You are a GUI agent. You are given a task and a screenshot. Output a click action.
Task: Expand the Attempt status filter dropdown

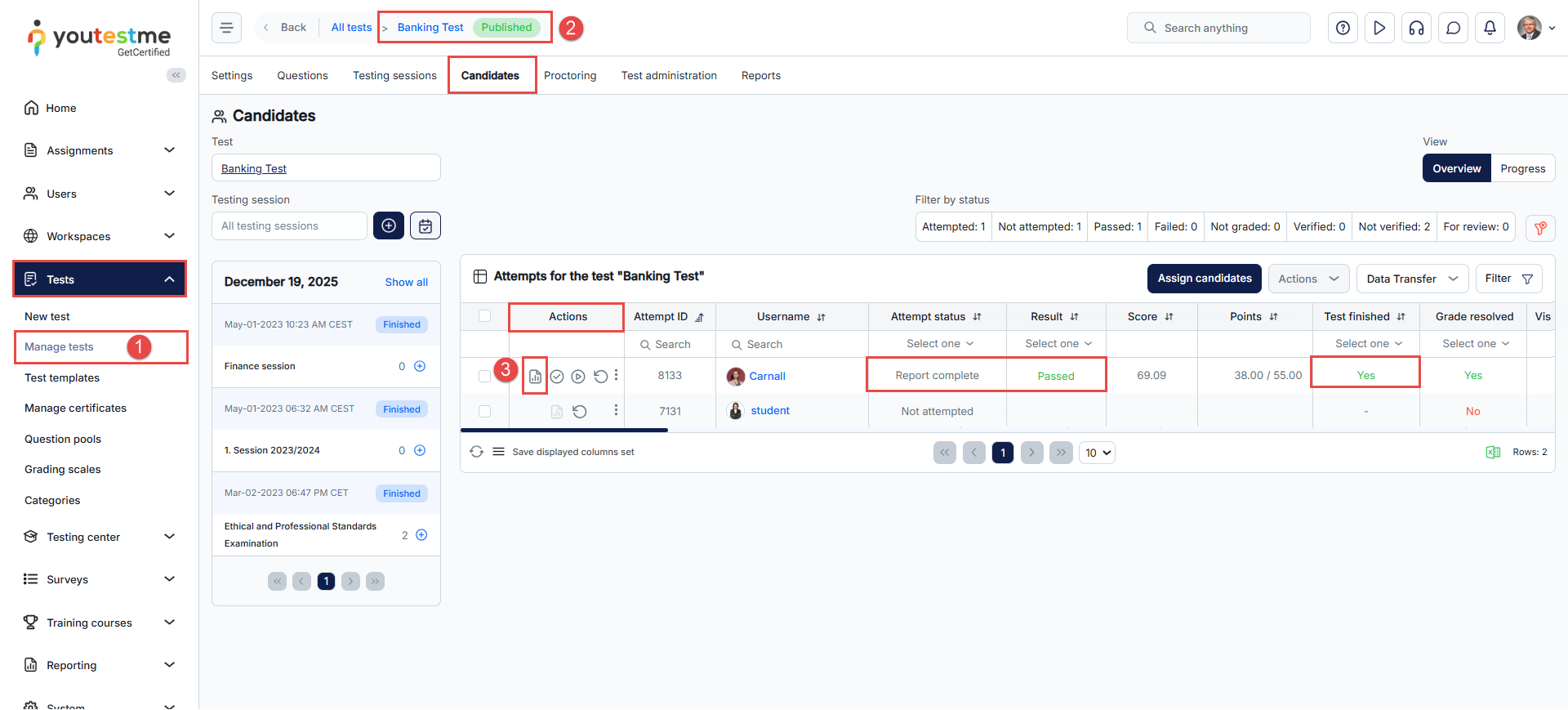(x=939, y=344)
